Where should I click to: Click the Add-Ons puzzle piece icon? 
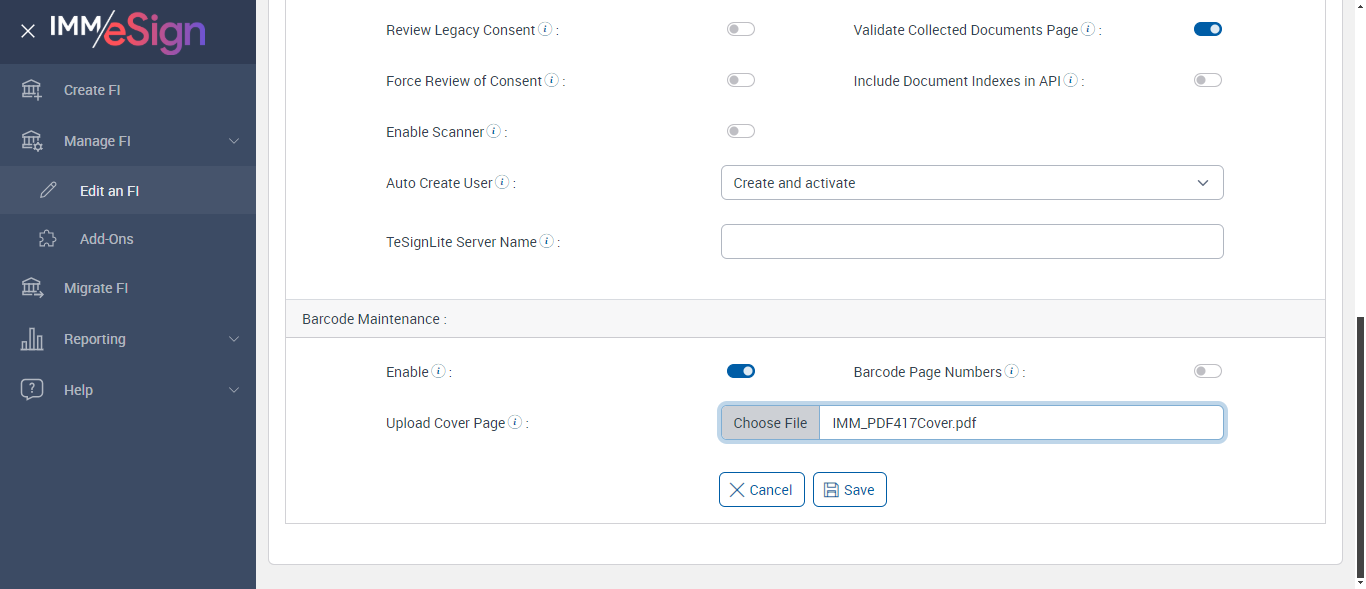tap(47, 239)
